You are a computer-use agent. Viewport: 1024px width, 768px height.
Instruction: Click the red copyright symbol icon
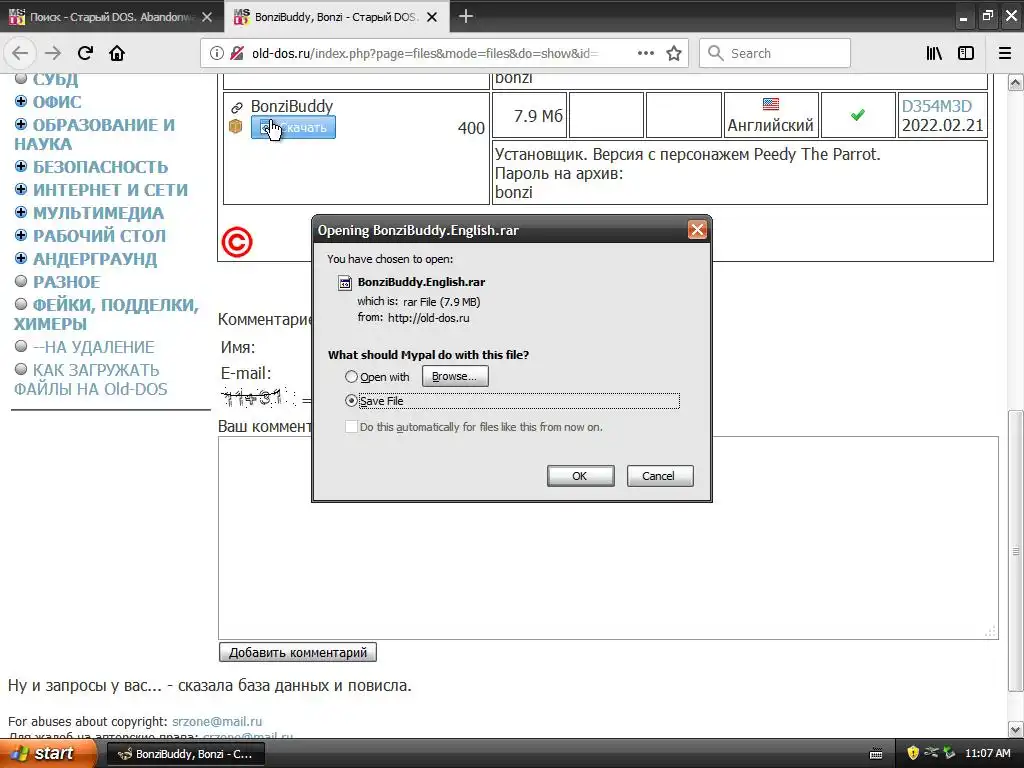point(237,242)
